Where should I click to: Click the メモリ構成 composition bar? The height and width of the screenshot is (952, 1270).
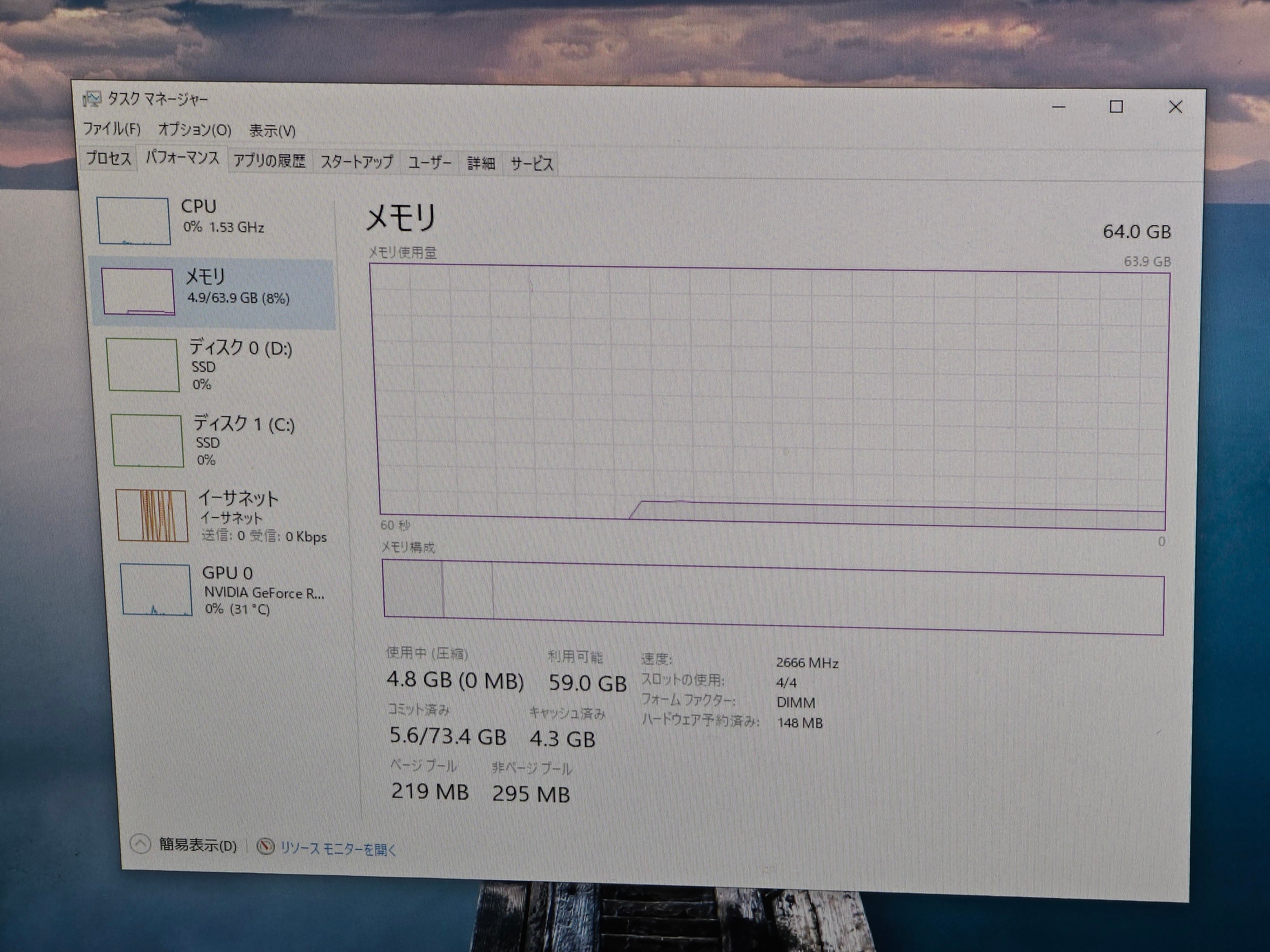pyautogui.click(x=773, y=597)
